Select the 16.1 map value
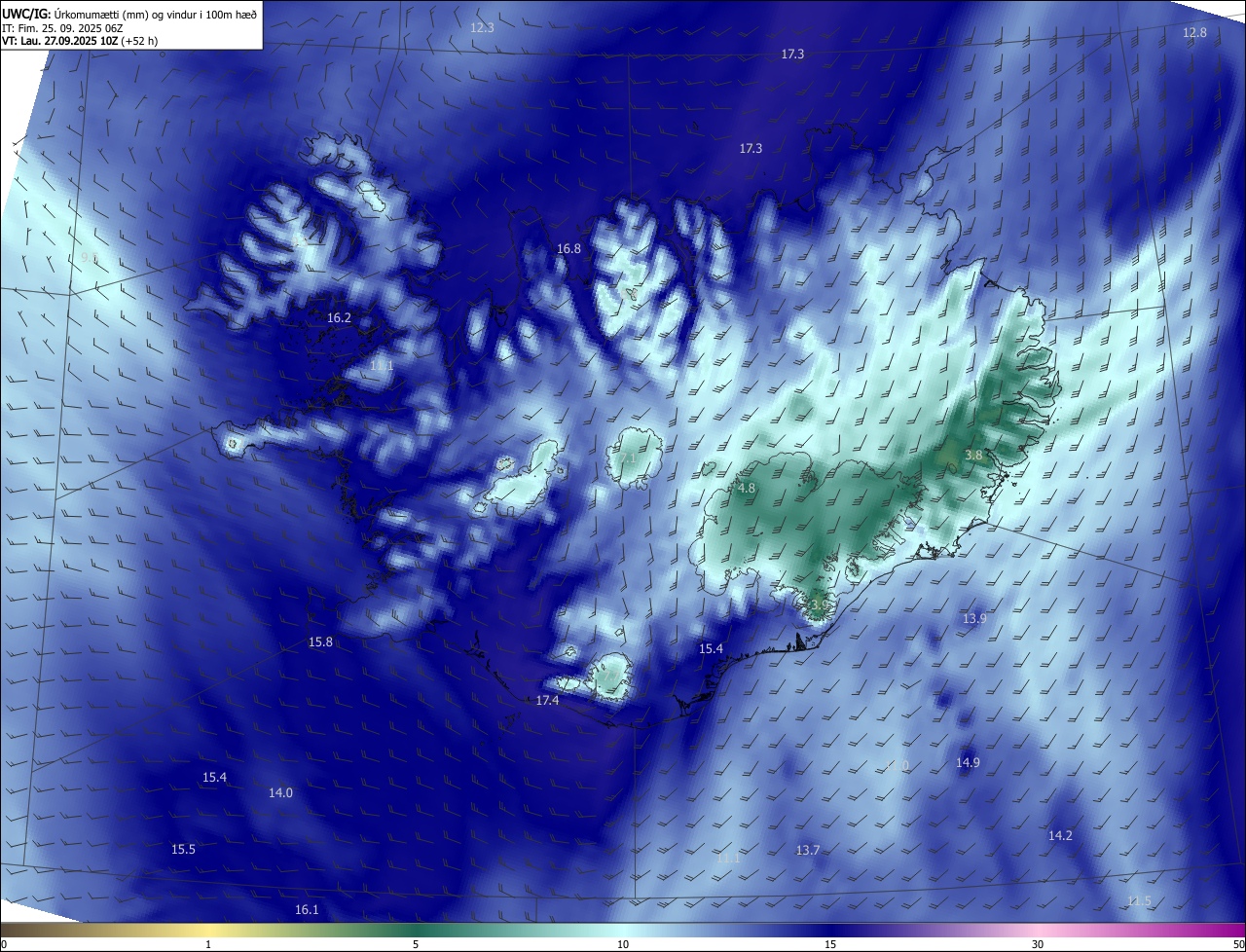Image resolution: width=1246 pixels, height=952 pixels. 307,910
